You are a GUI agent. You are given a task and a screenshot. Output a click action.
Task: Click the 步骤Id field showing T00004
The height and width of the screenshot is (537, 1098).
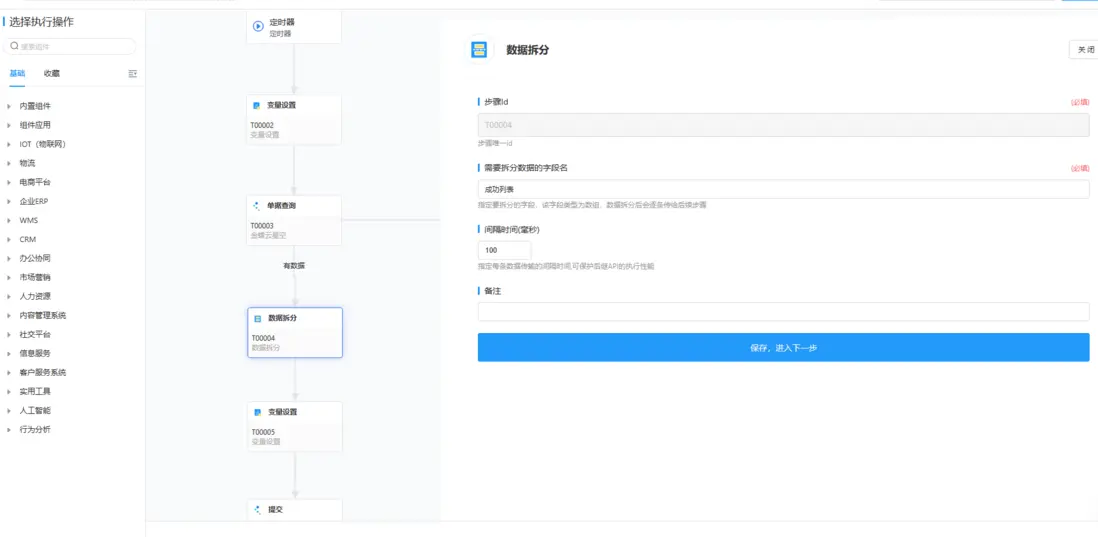784,125
